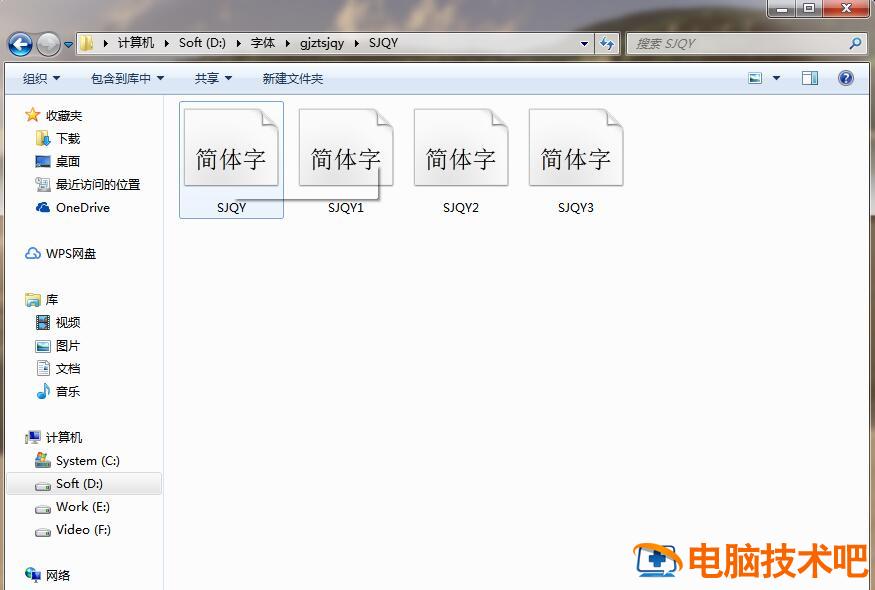Expand subfolders arrow after 字体 in path
The image size is (875, 590).
[287, 44]
